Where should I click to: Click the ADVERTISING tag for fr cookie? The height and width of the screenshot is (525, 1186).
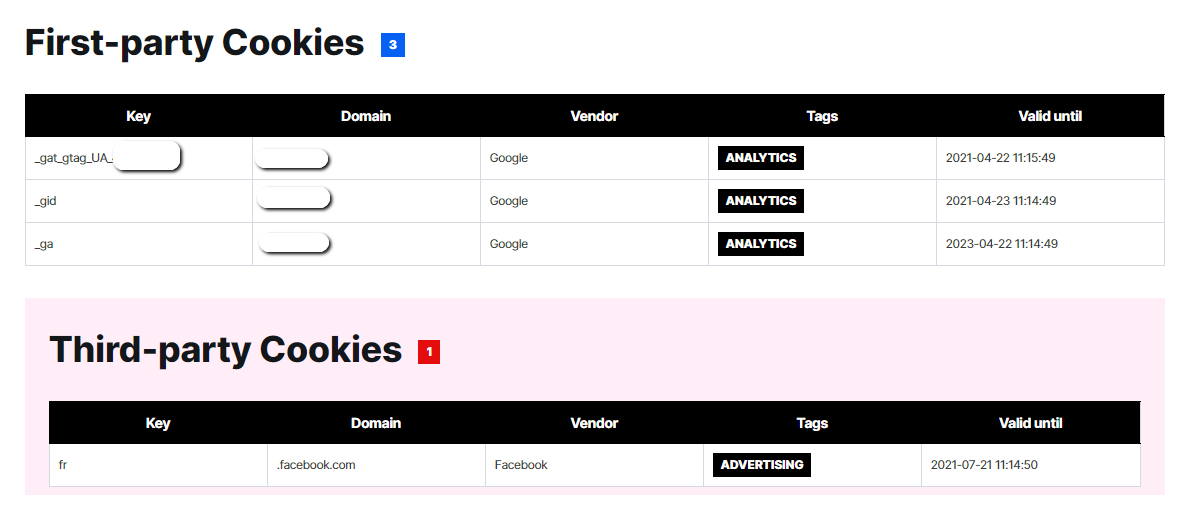coord(761,465)
